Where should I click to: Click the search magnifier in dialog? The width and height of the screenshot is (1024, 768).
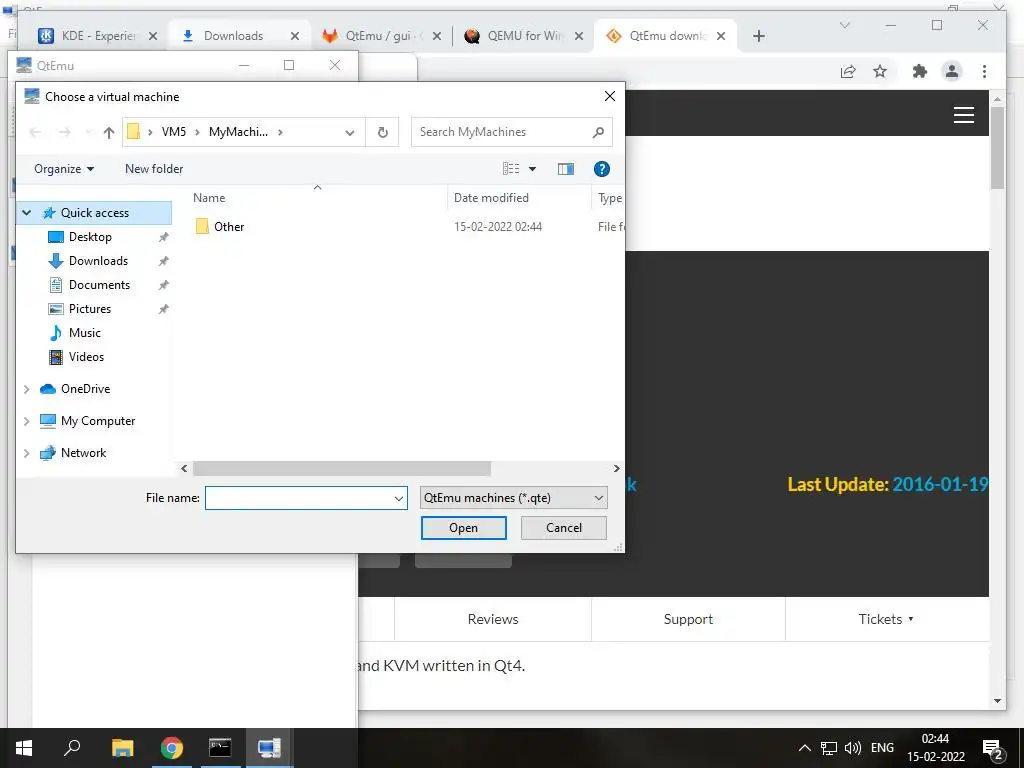(598, 133)
